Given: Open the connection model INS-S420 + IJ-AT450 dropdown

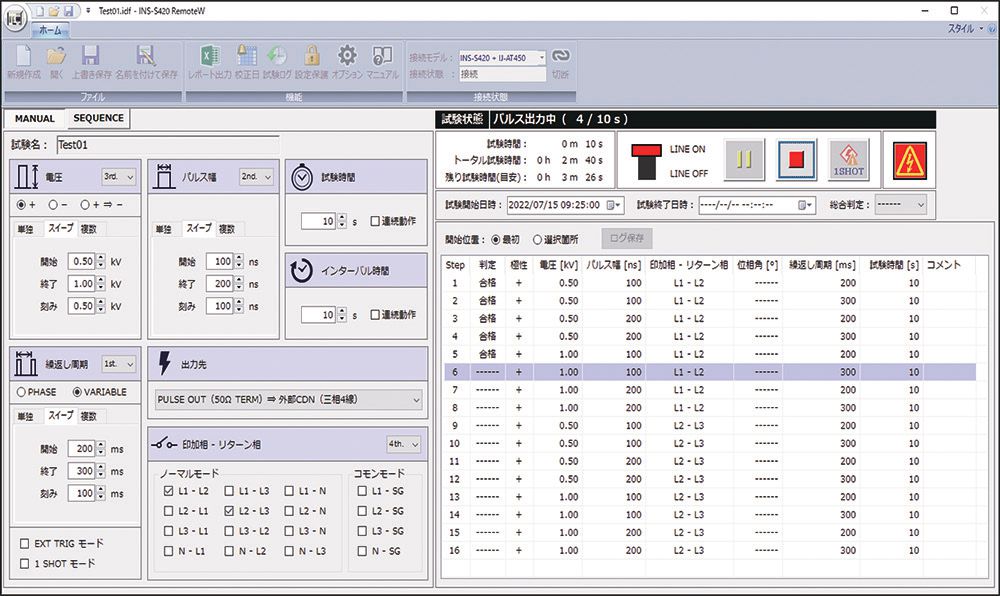Looking at the screenshot, I should pyautogui.click(x=503, y=57).
